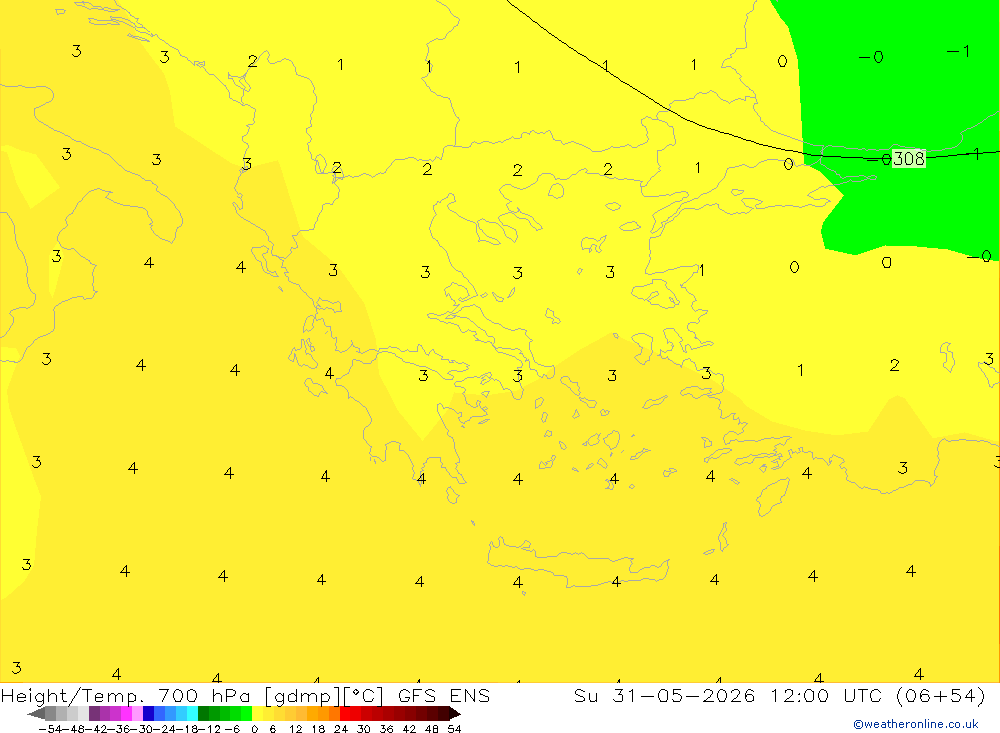Click the dark purple legend swatch

coord(94,713)
